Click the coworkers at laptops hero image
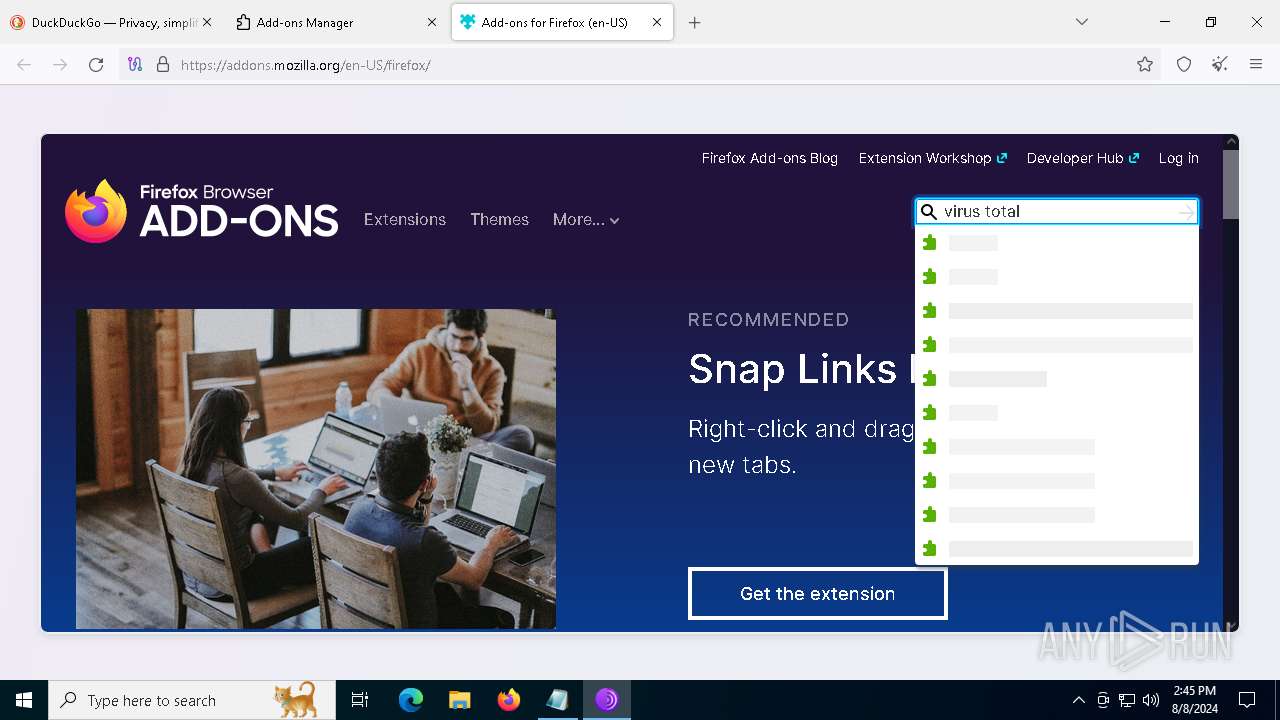Viewport: 1280px width, 720px height. point(316,468)
